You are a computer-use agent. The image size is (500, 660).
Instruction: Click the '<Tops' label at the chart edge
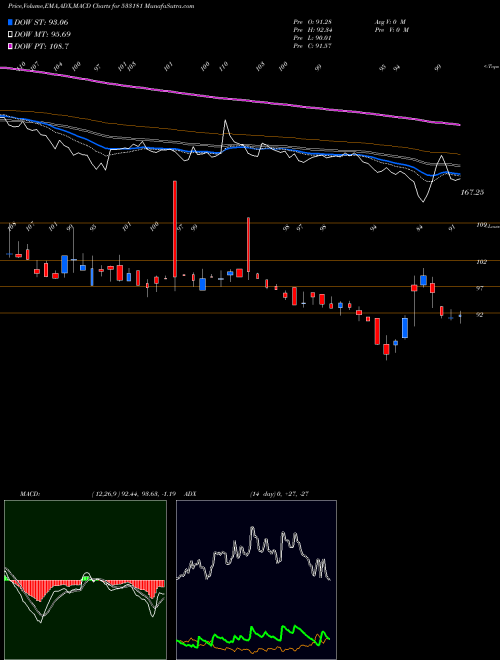click(x=491, y=67)
